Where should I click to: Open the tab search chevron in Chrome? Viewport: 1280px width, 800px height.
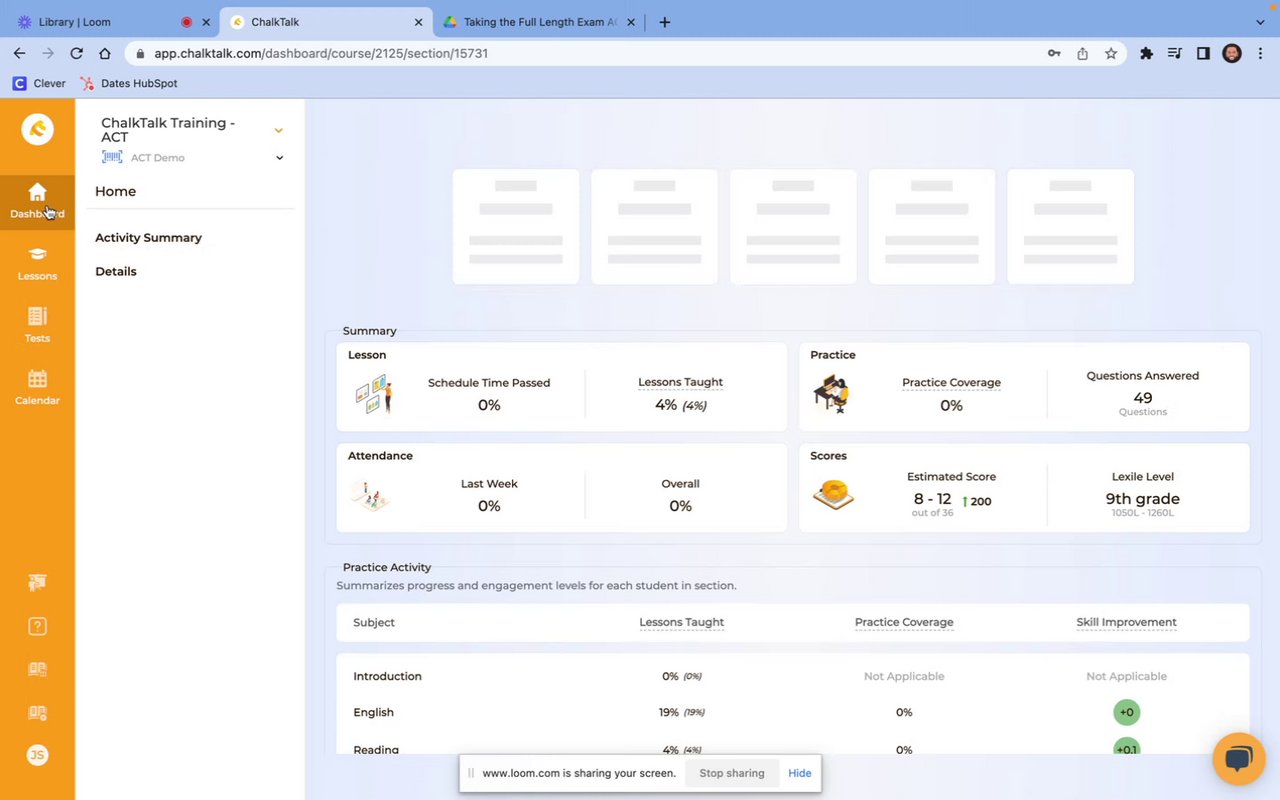1260,21
